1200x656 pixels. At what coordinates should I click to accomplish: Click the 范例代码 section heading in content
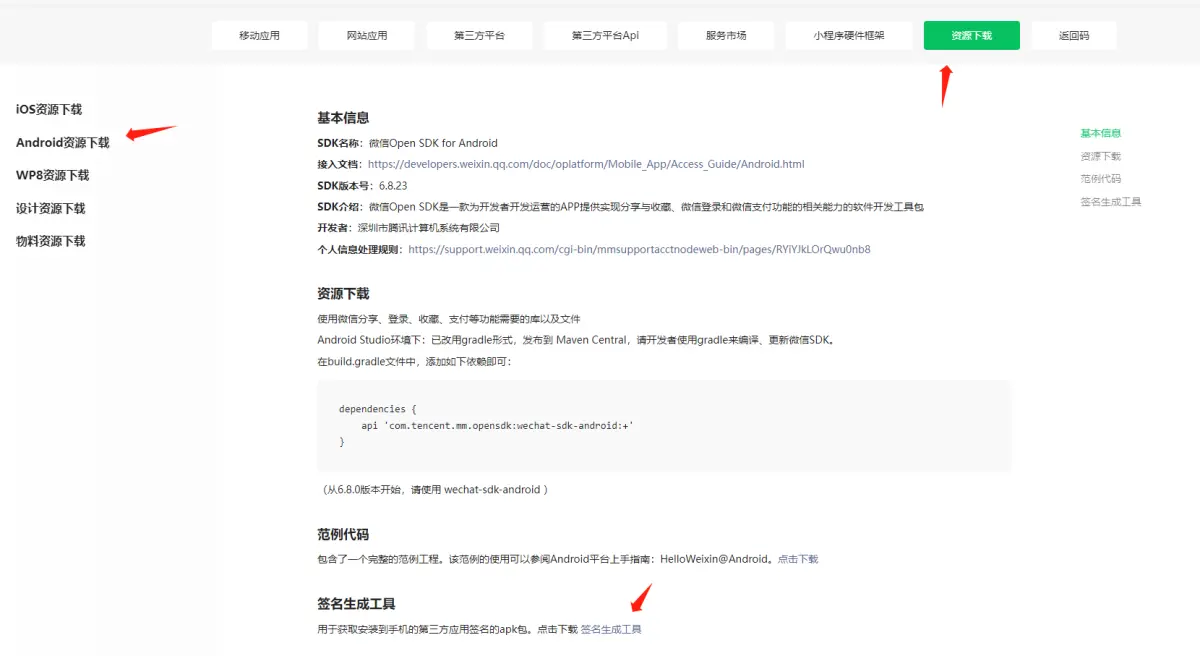click(343, 535)
